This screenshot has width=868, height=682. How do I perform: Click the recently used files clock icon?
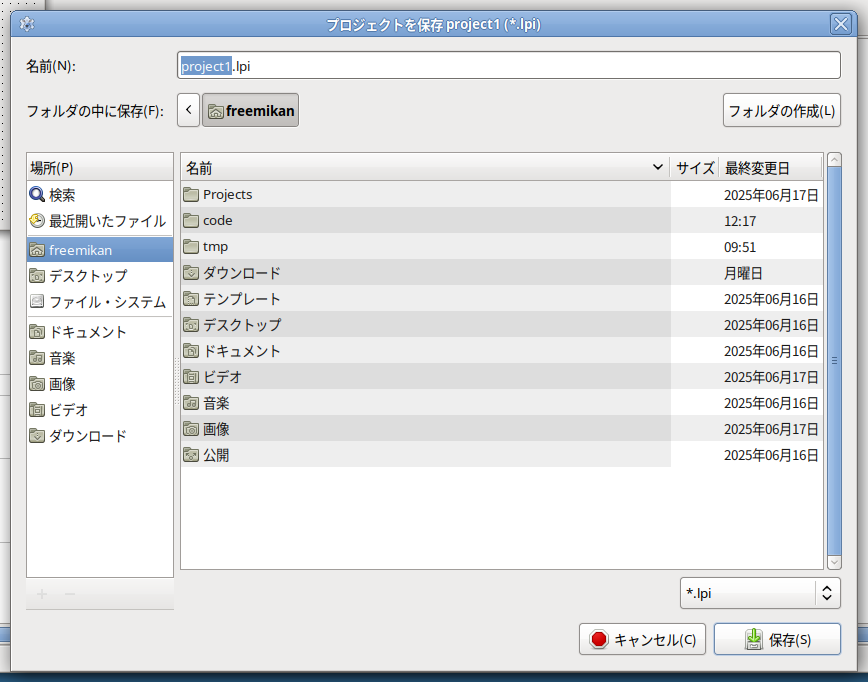(37, 221)
